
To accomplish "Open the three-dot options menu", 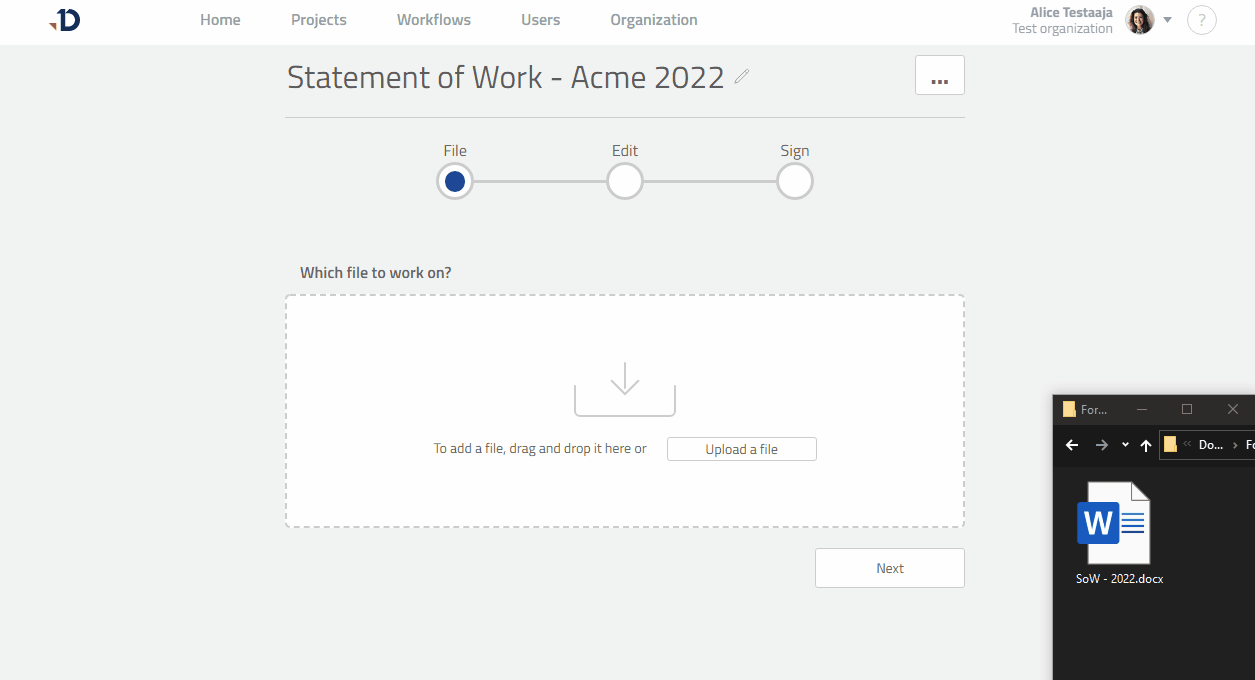I will click(939, 74).
